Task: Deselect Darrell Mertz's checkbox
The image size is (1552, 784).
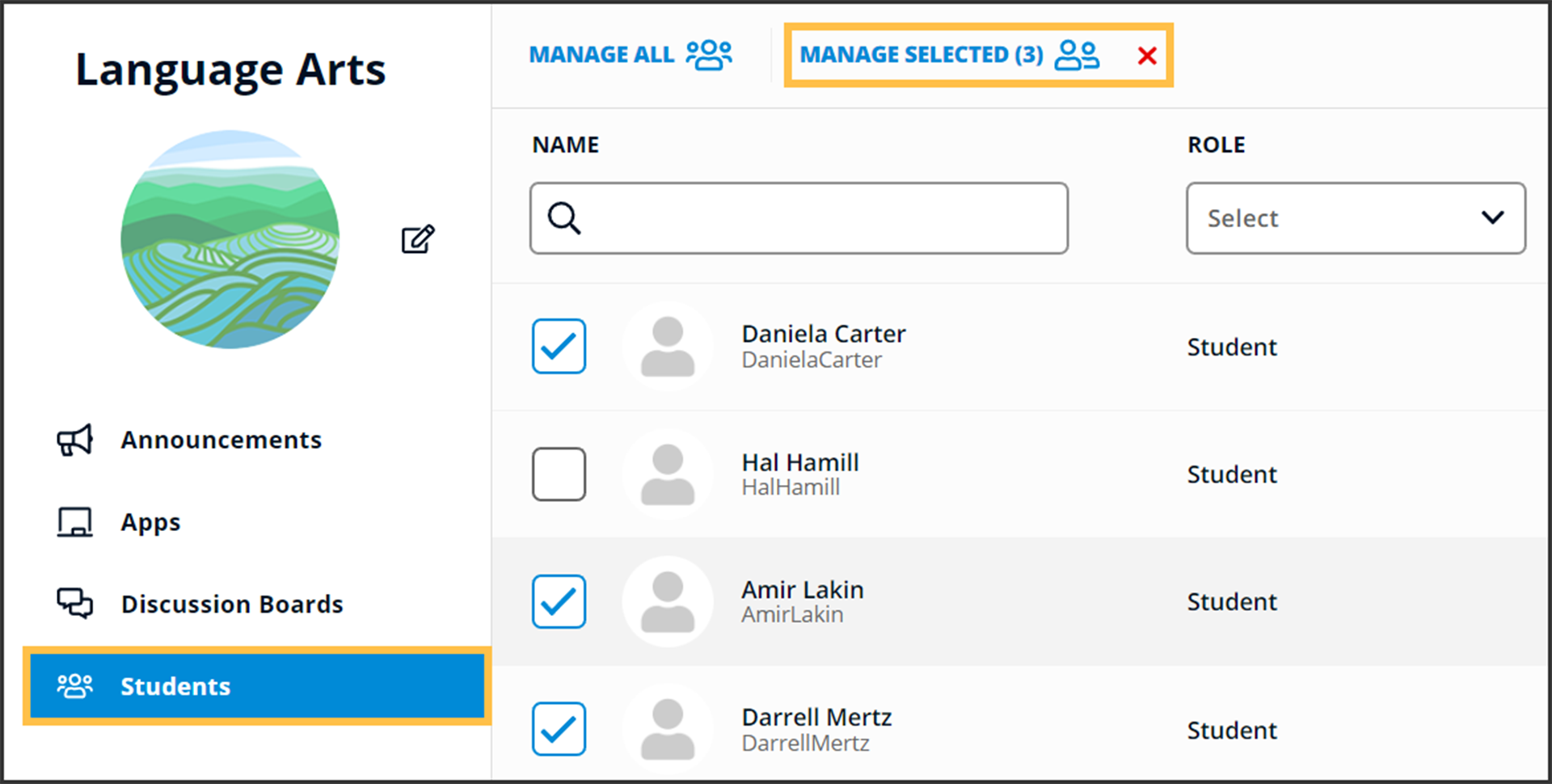Action: 559,729
